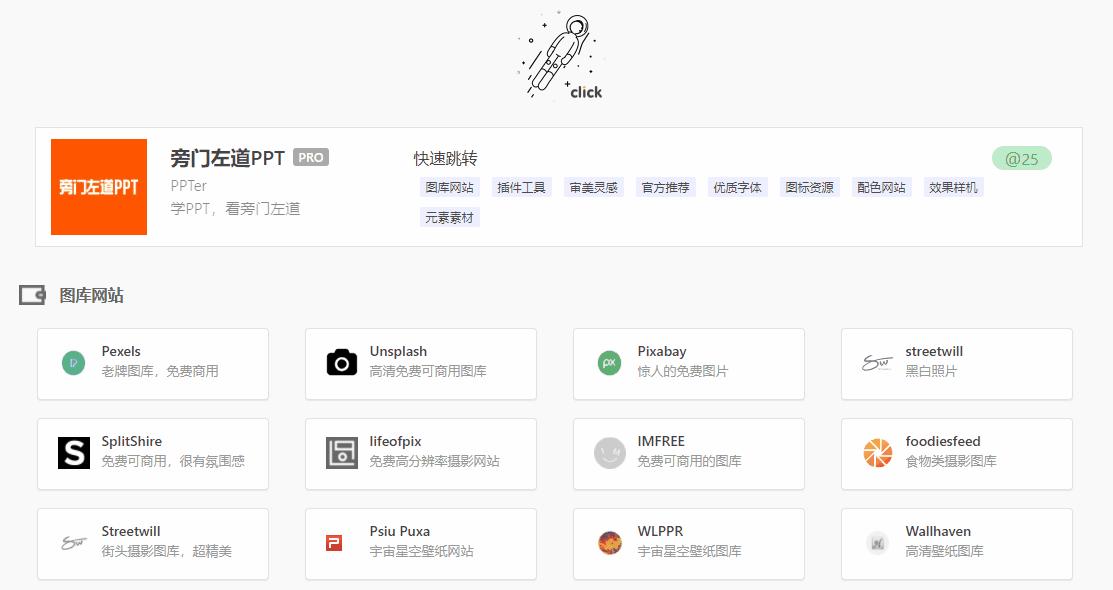
Task: Click the lifeofpix camera icon
Action: (341, 453)
